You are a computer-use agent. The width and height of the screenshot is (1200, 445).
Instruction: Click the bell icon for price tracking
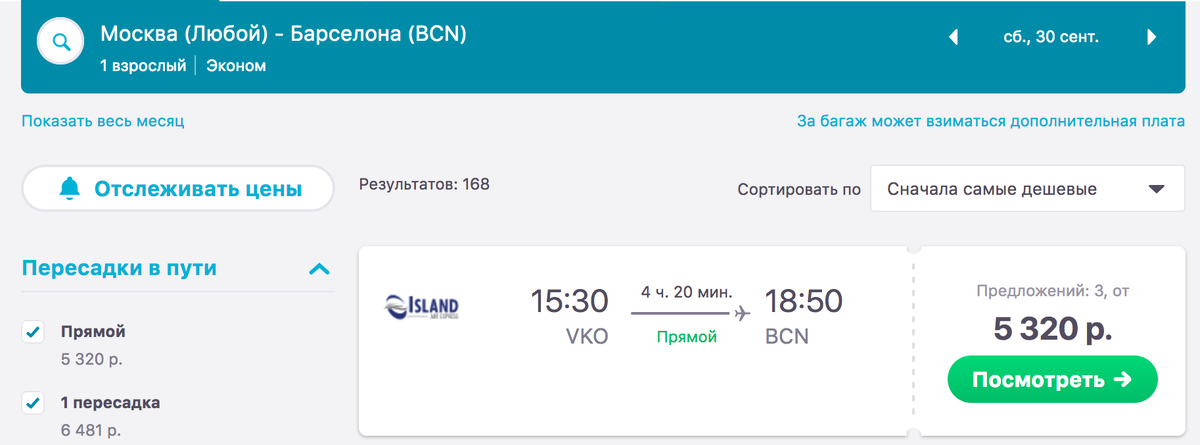70,188
